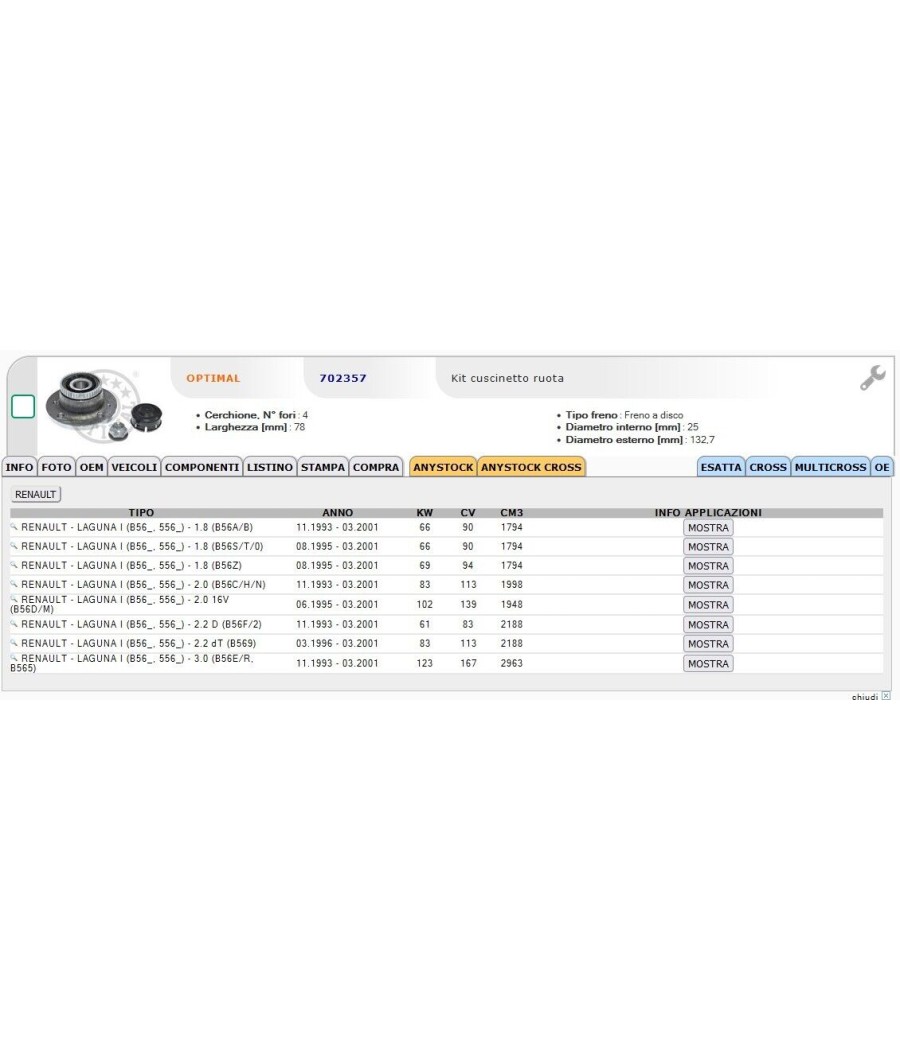Screen dimensions: 900x1050
Task: Click the TIPO column header
Action: click(141, 513)
